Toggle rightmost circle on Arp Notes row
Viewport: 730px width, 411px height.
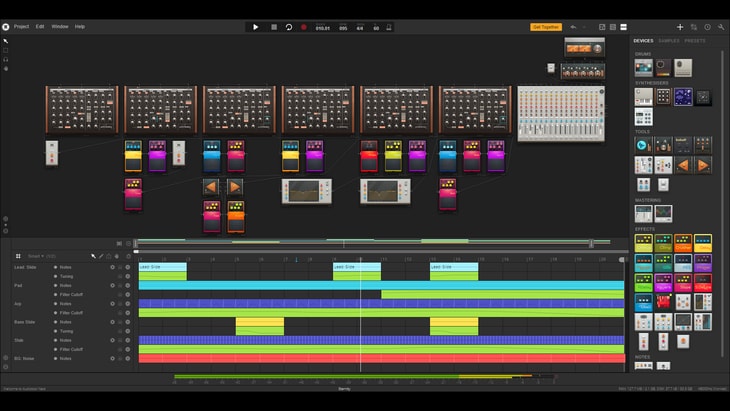click(128, 303)
